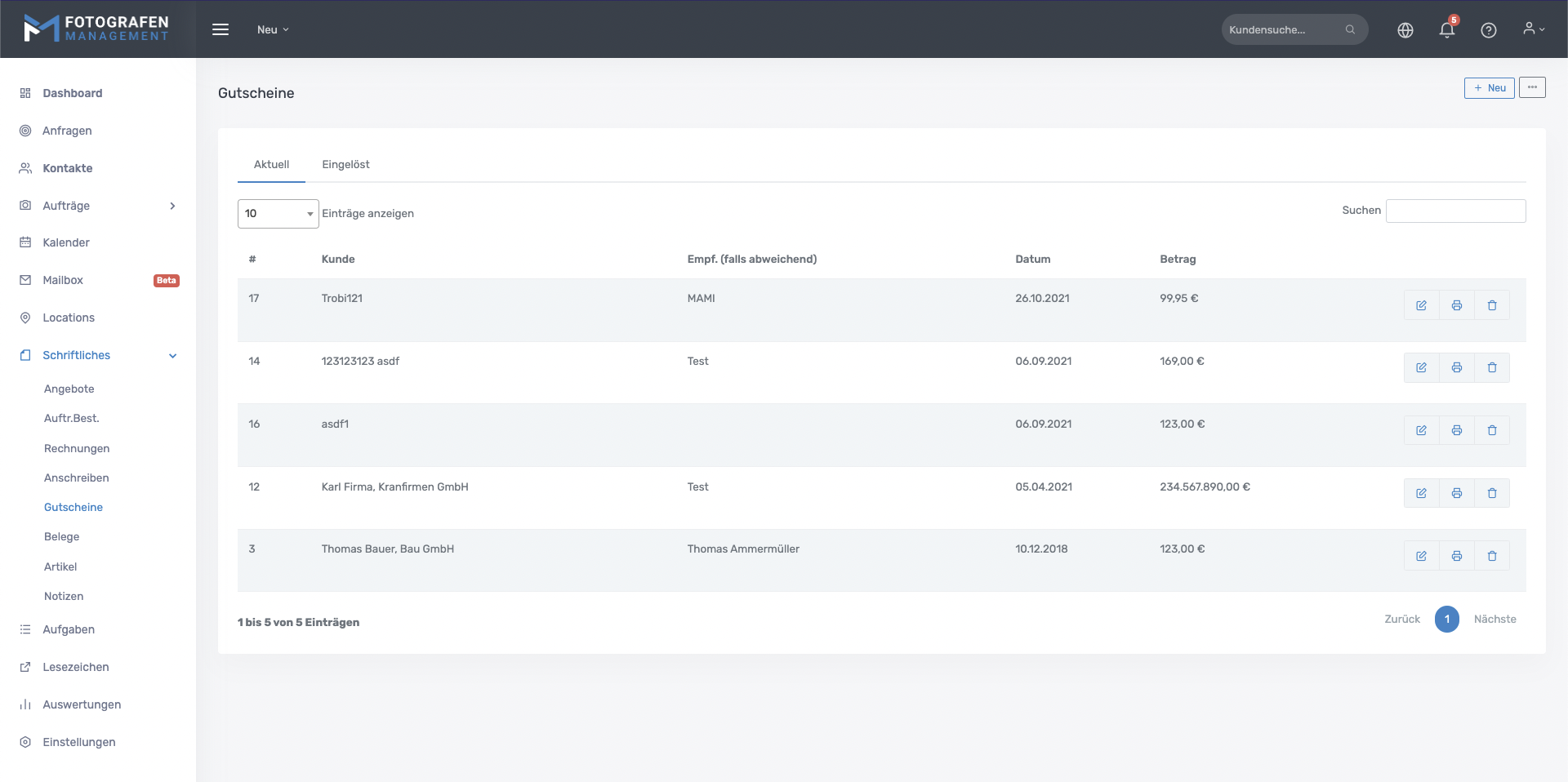Screen dimensions: 1568x782
Task: Open the entries-per-page dropdown
Action: [x=278, y=214]
